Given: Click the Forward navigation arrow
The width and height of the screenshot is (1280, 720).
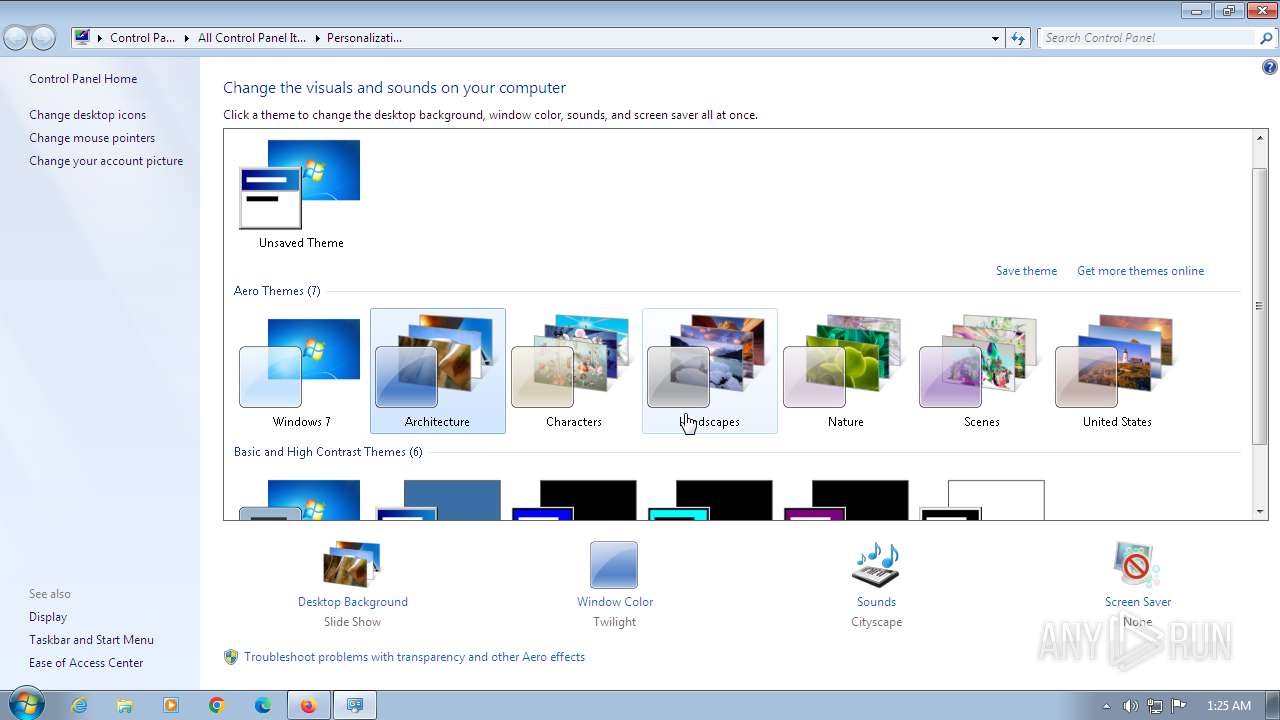Looking at the screenshot, I should point(43,38).
